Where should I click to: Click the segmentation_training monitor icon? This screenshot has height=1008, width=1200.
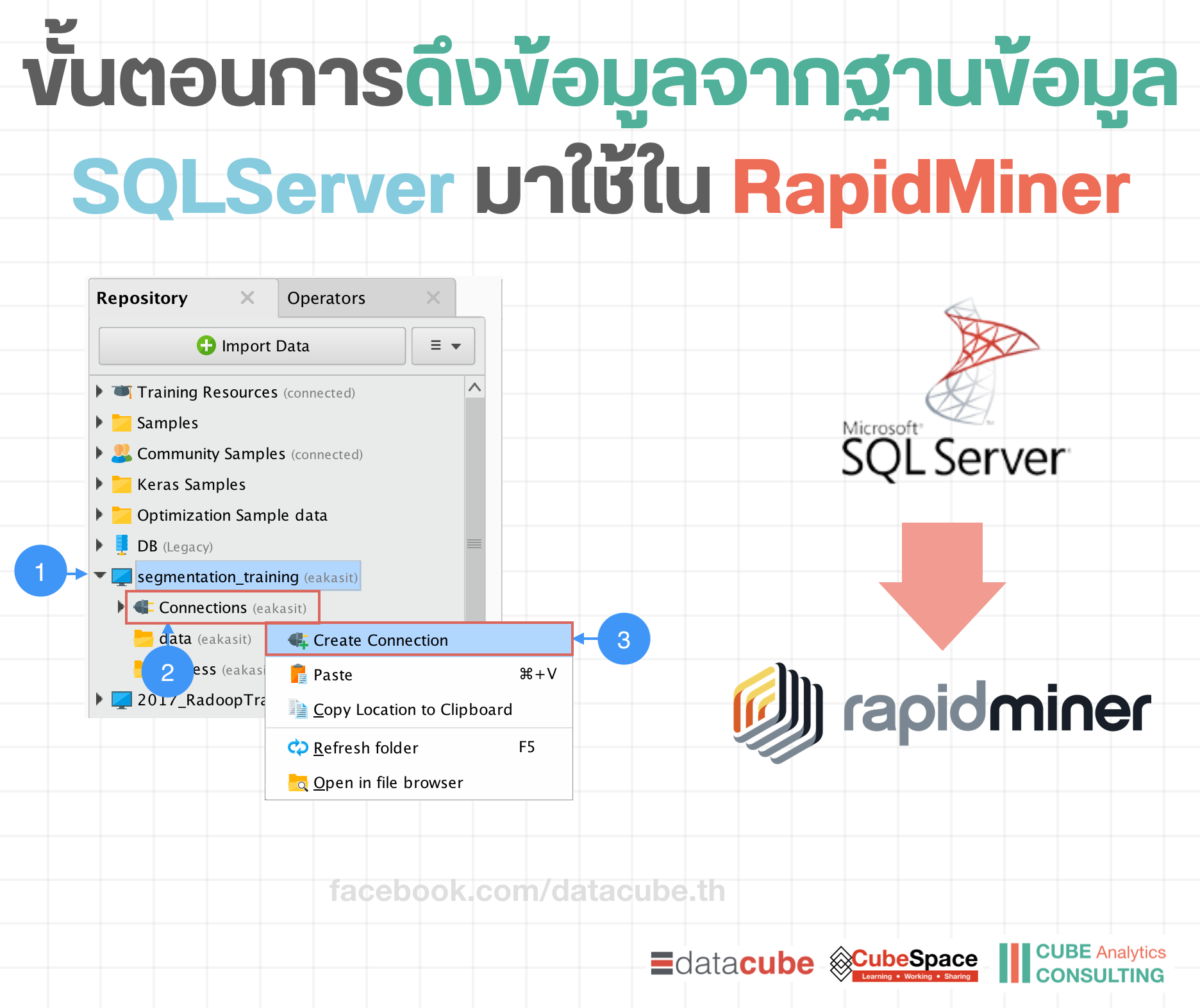122,576
